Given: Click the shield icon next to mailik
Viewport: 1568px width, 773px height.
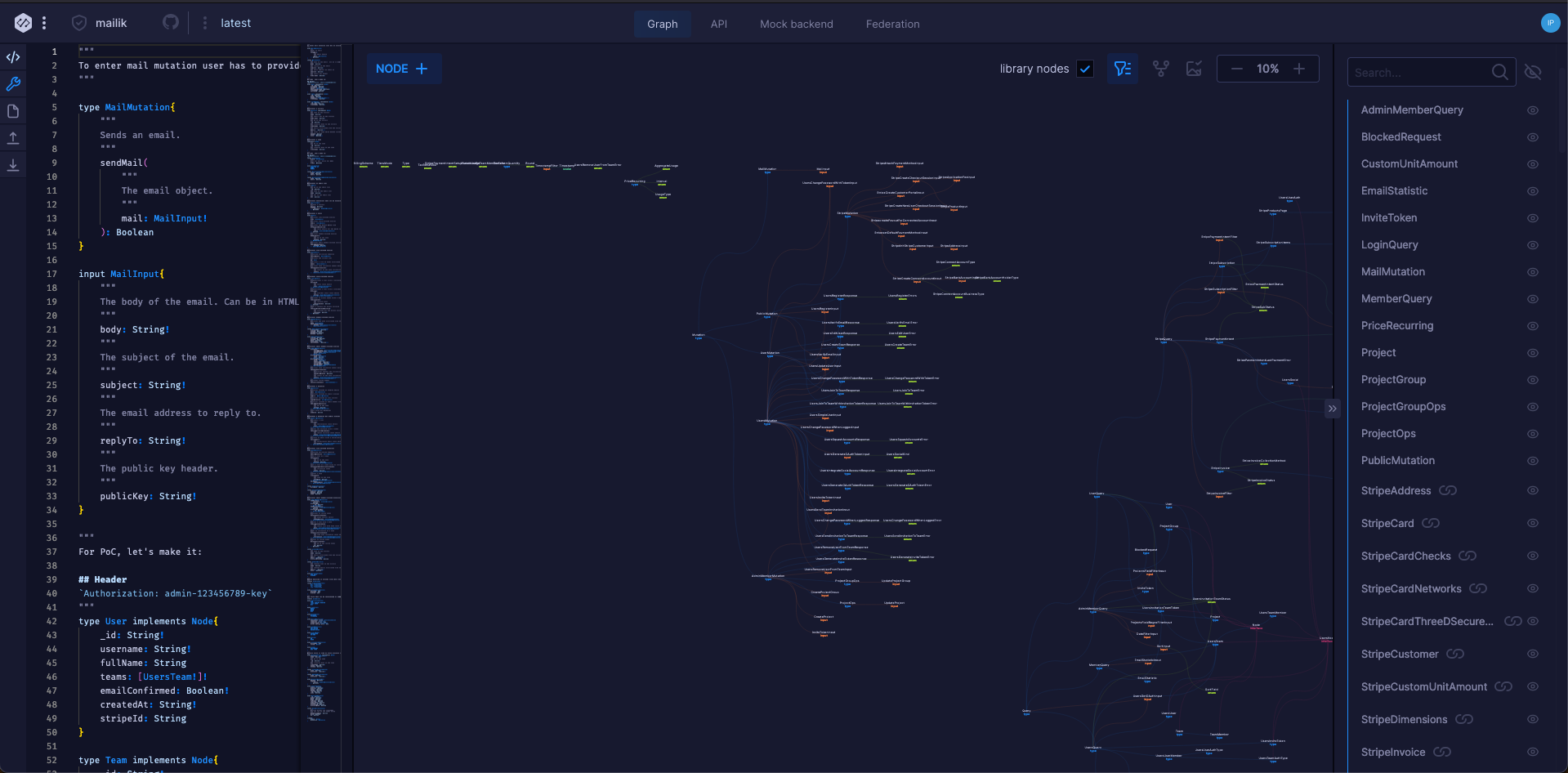Looking at the screenshot, I should [79, 23].
